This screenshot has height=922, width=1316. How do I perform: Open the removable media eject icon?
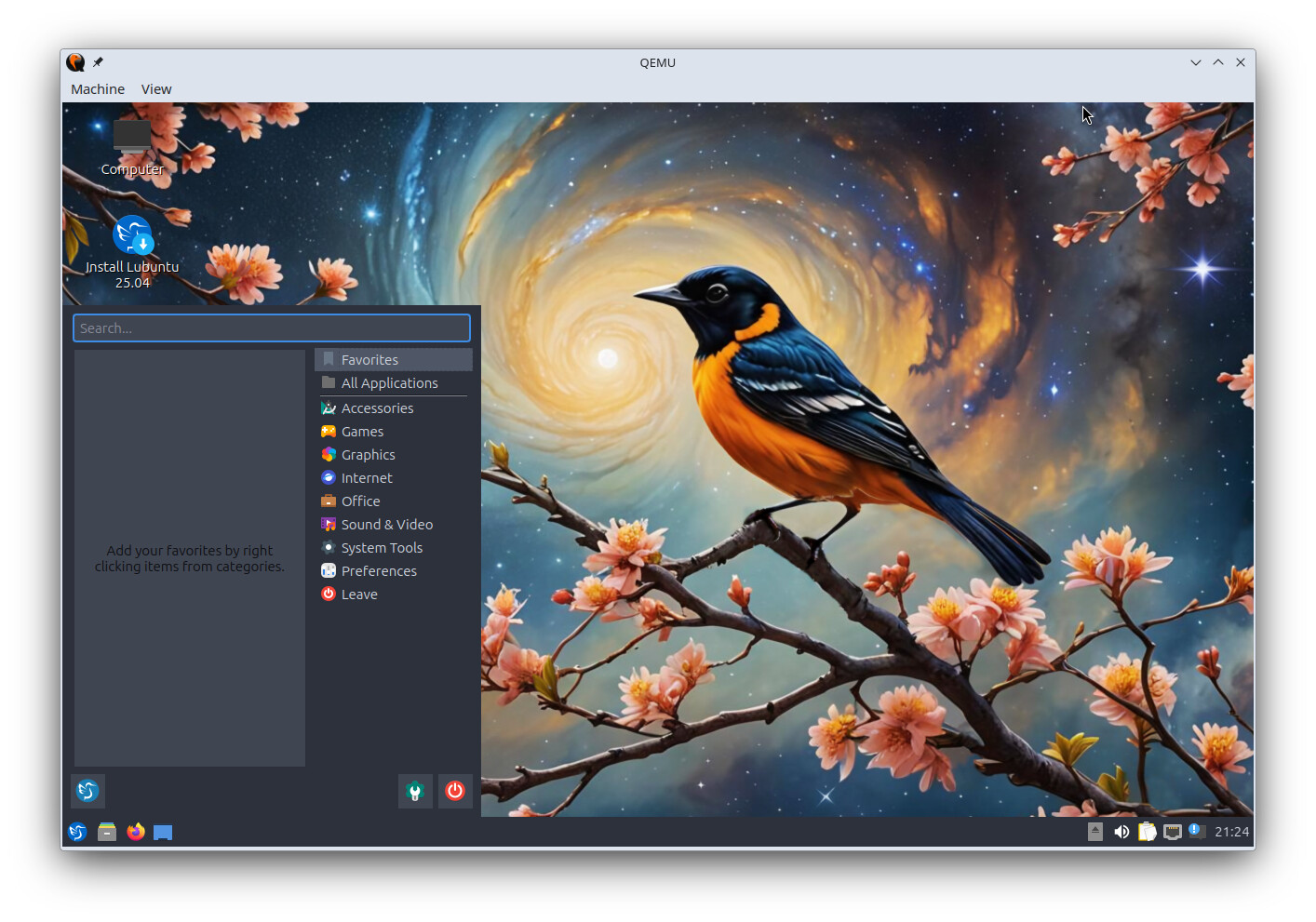(x=1095, y=832)
